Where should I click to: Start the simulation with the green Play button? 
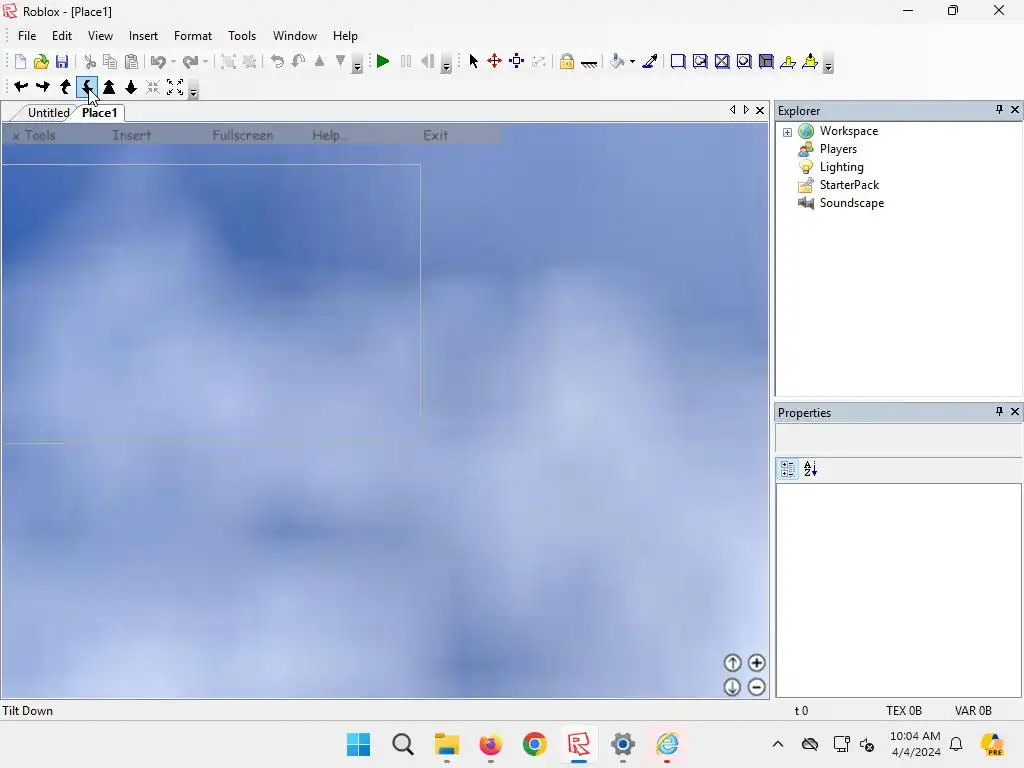click(x=383, y=61)
